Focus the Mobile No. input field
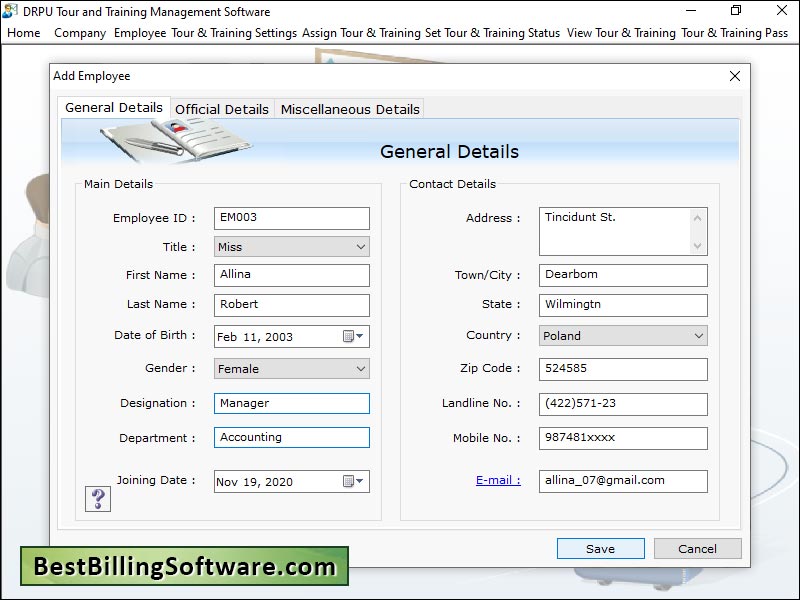800x600 pixels. pyautogui.click(x=622, y=438)
